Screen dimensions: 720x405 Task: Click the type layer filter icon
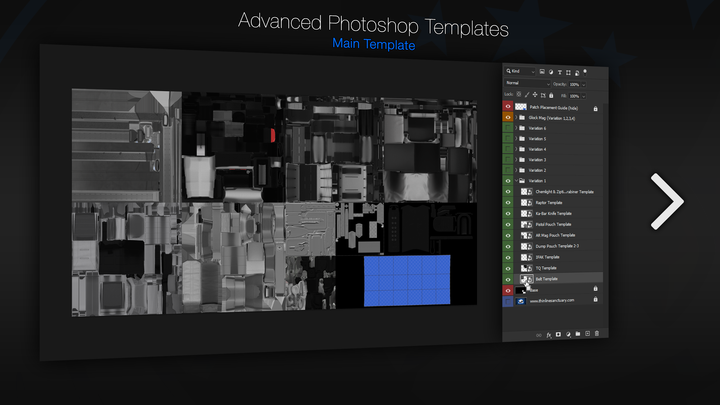click(559, 72)
